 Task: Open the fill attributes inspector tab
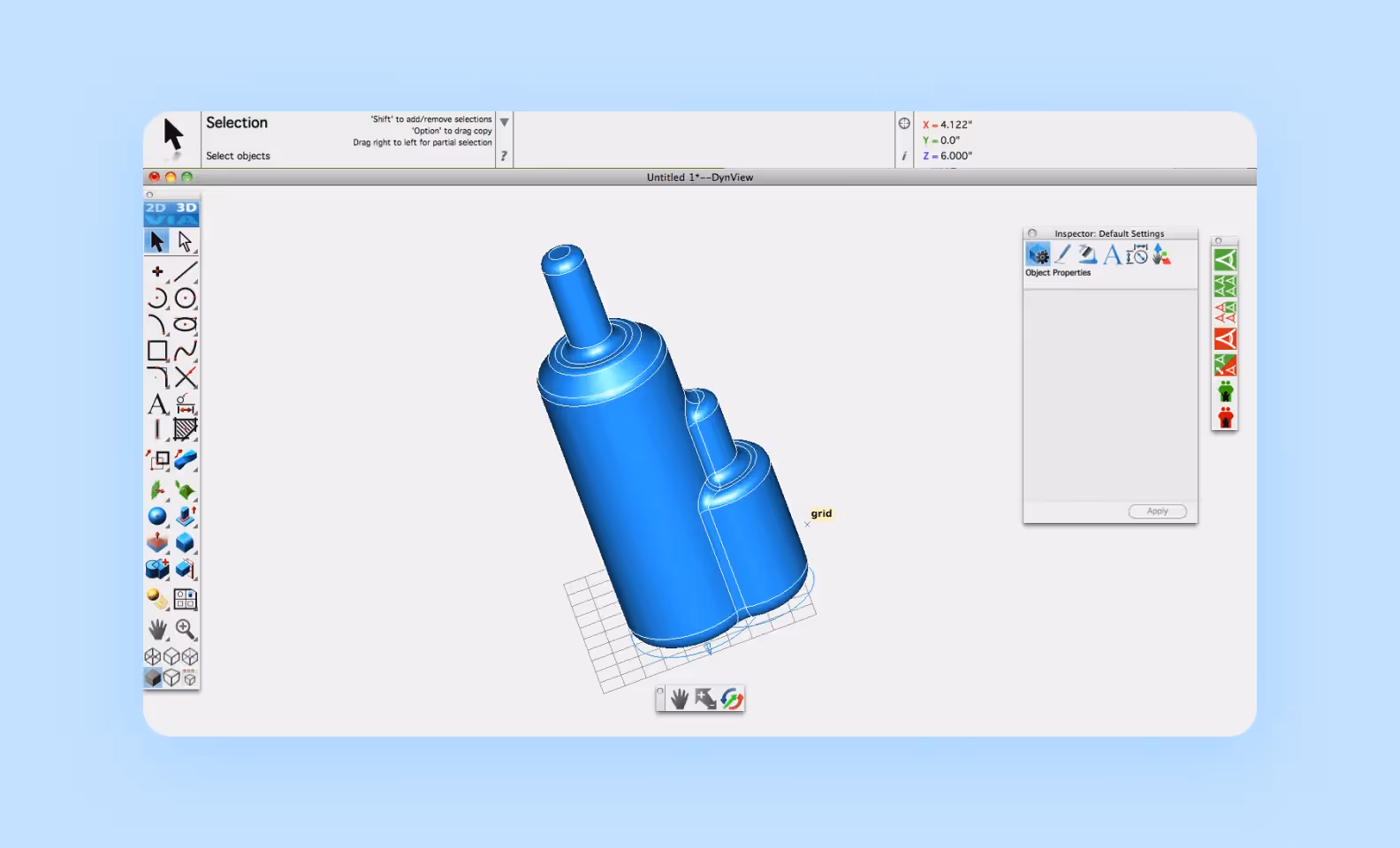point(1087,254)
